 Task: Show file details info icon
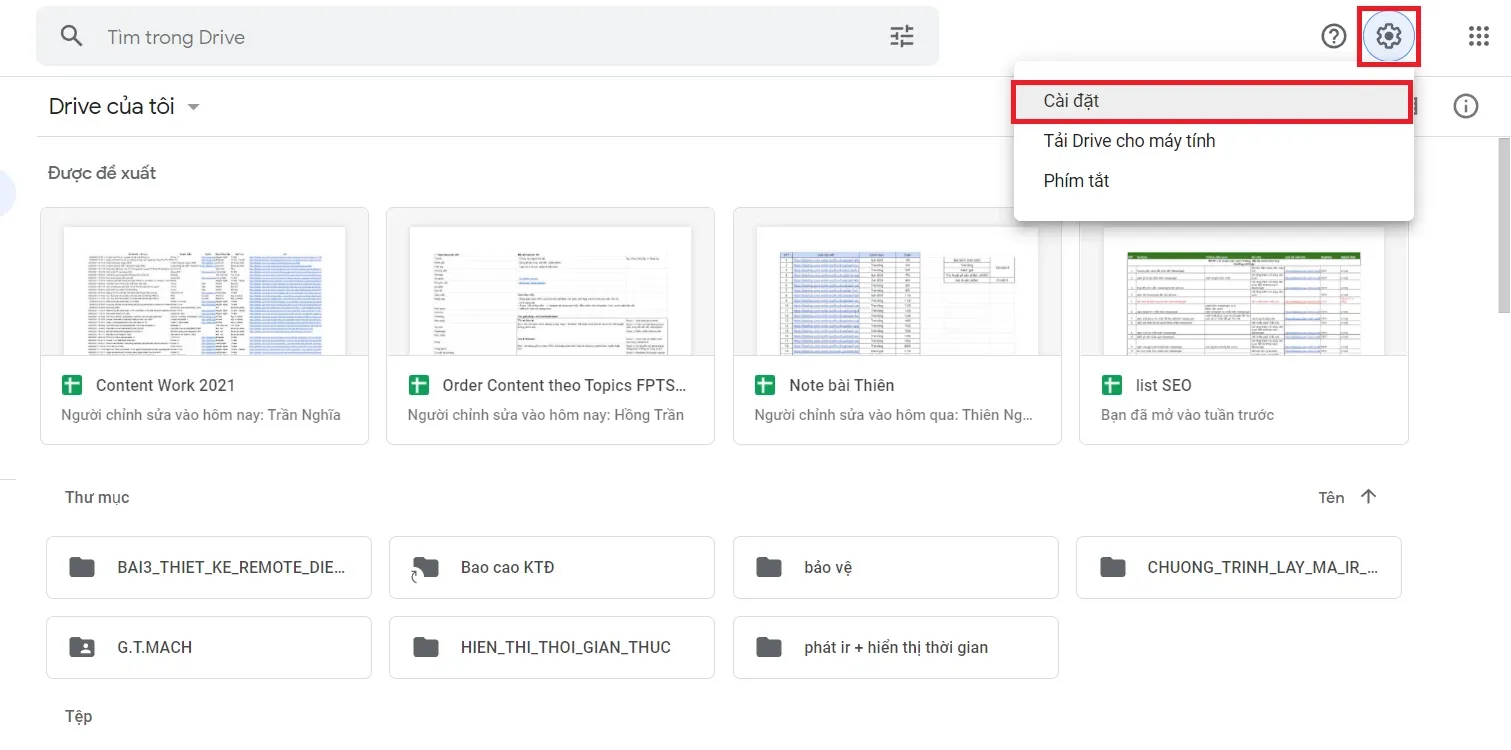coord(1466,106)
